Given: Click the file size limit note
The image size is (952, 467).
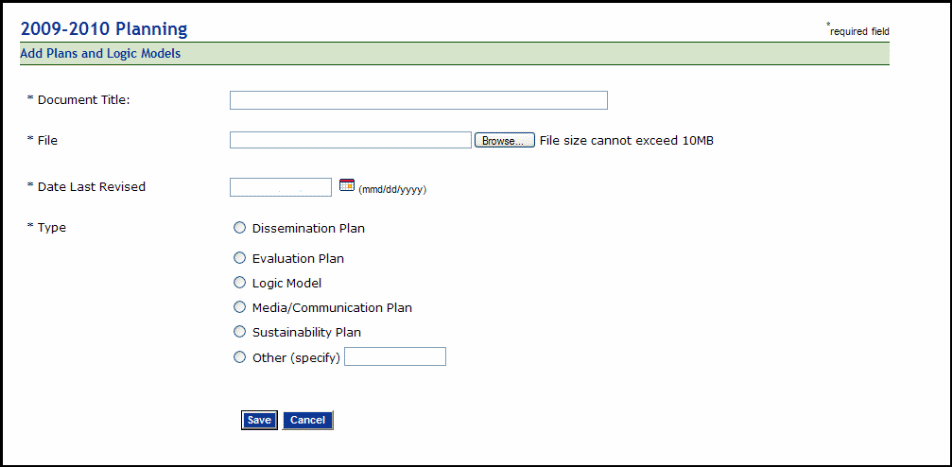Looking at the screenshot, I should click(x=626, y=141).
